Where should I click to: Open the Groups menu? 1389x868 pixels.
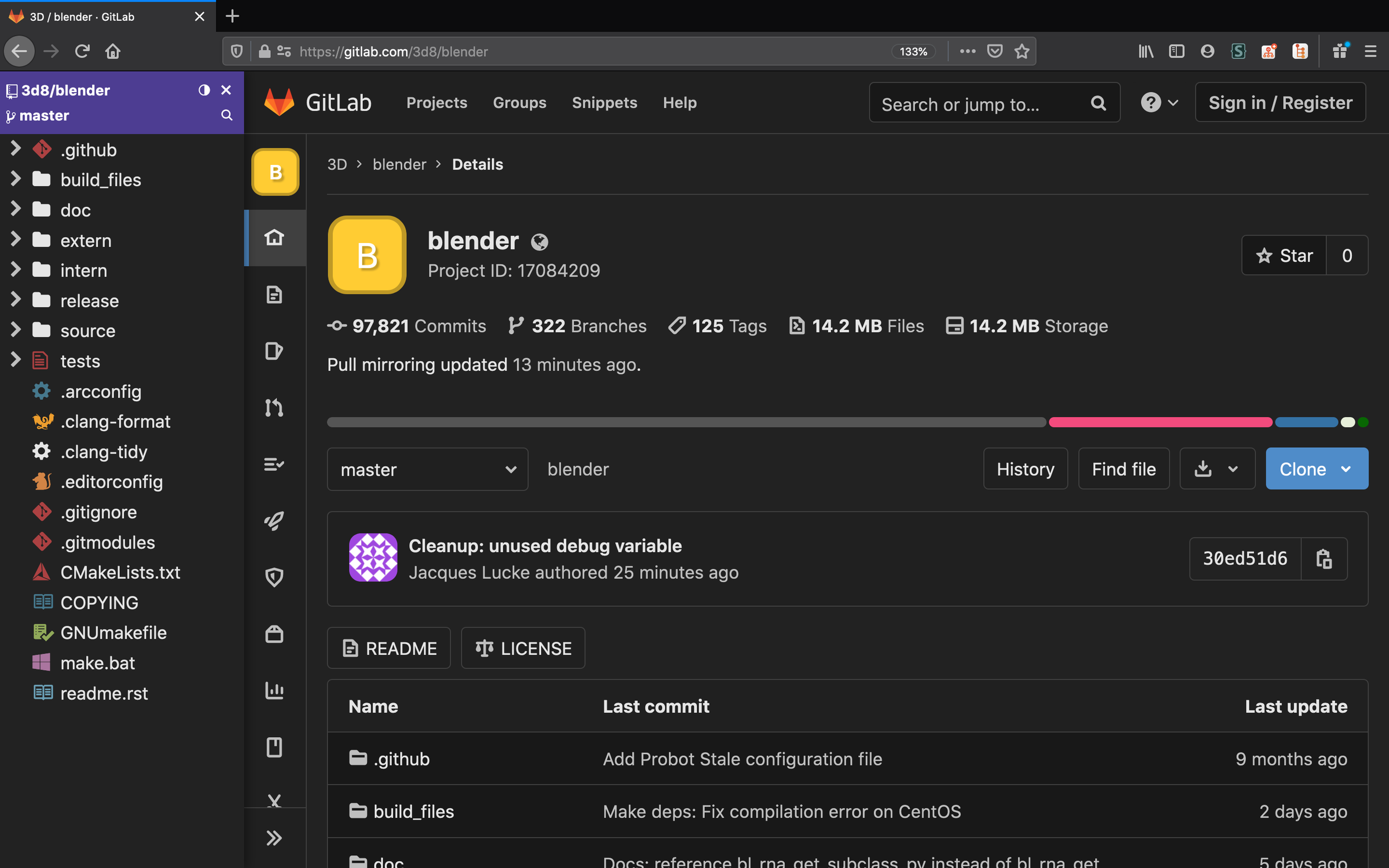pos(519,102)
